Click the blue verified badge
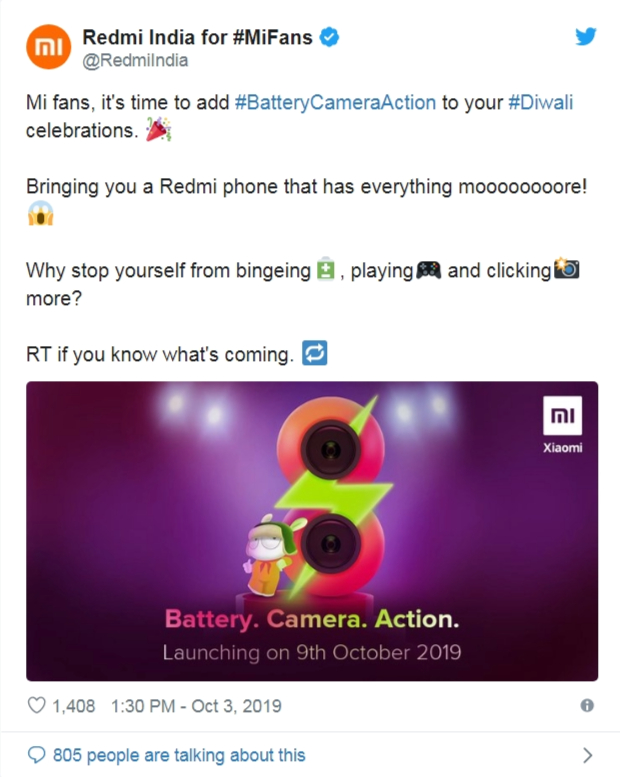The image size is (620, 777). pyautogui.click(x=329, y=37)
